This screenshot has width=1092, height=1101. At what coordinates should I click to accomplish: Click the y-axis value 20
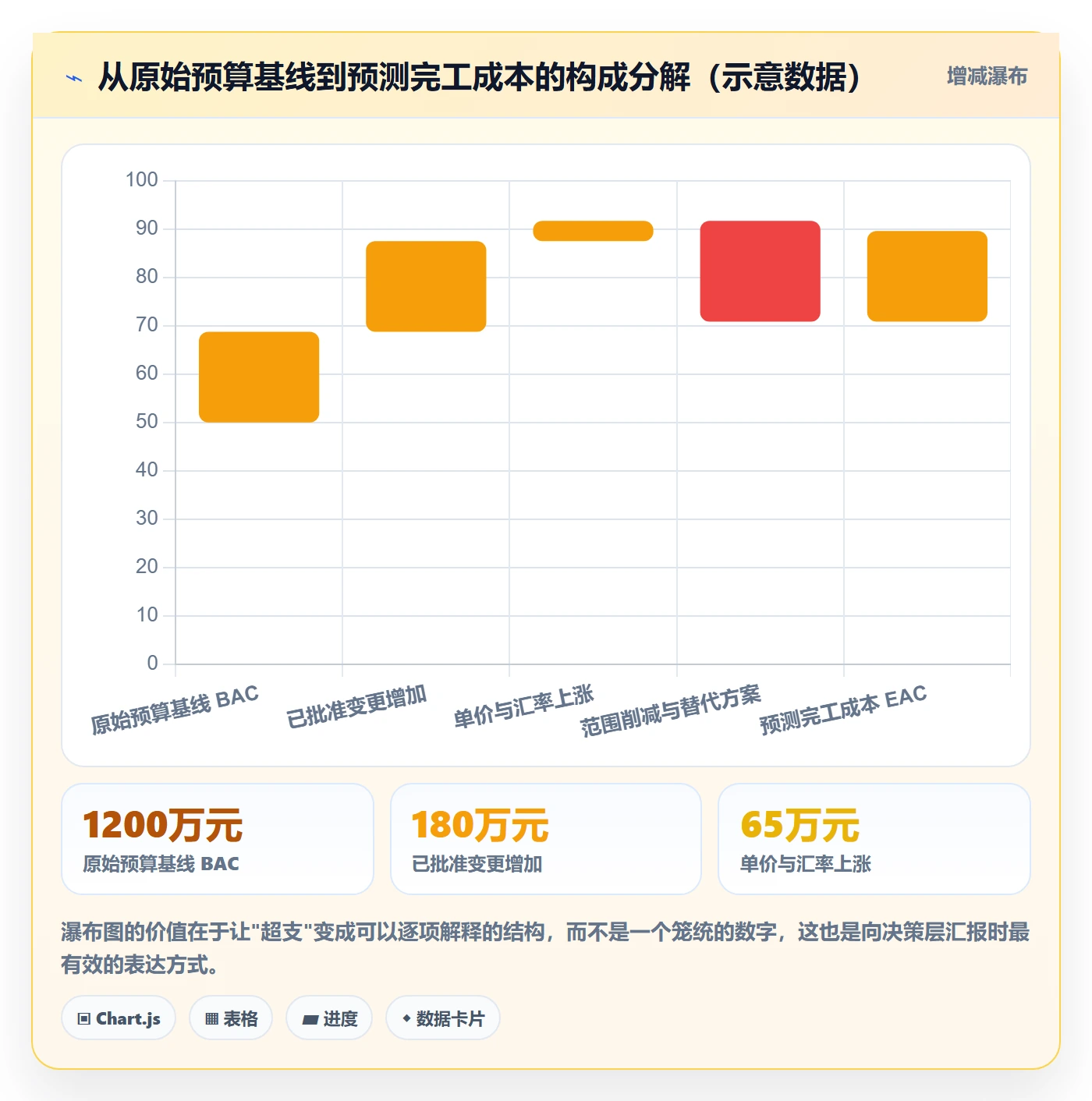click(x=147, y=567)
